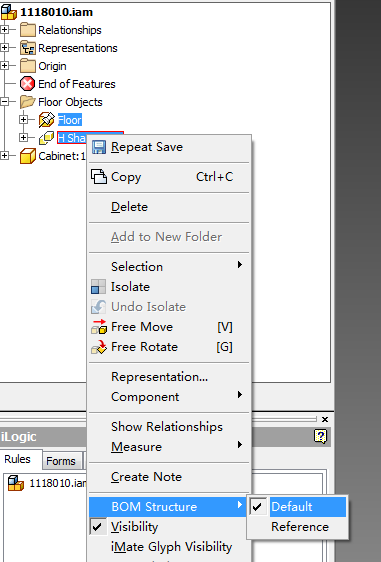Click the Repeat Save floppy disk icon
Image resolution: width=381 pixels, height=562 pixels.
[x=99, y=147]
